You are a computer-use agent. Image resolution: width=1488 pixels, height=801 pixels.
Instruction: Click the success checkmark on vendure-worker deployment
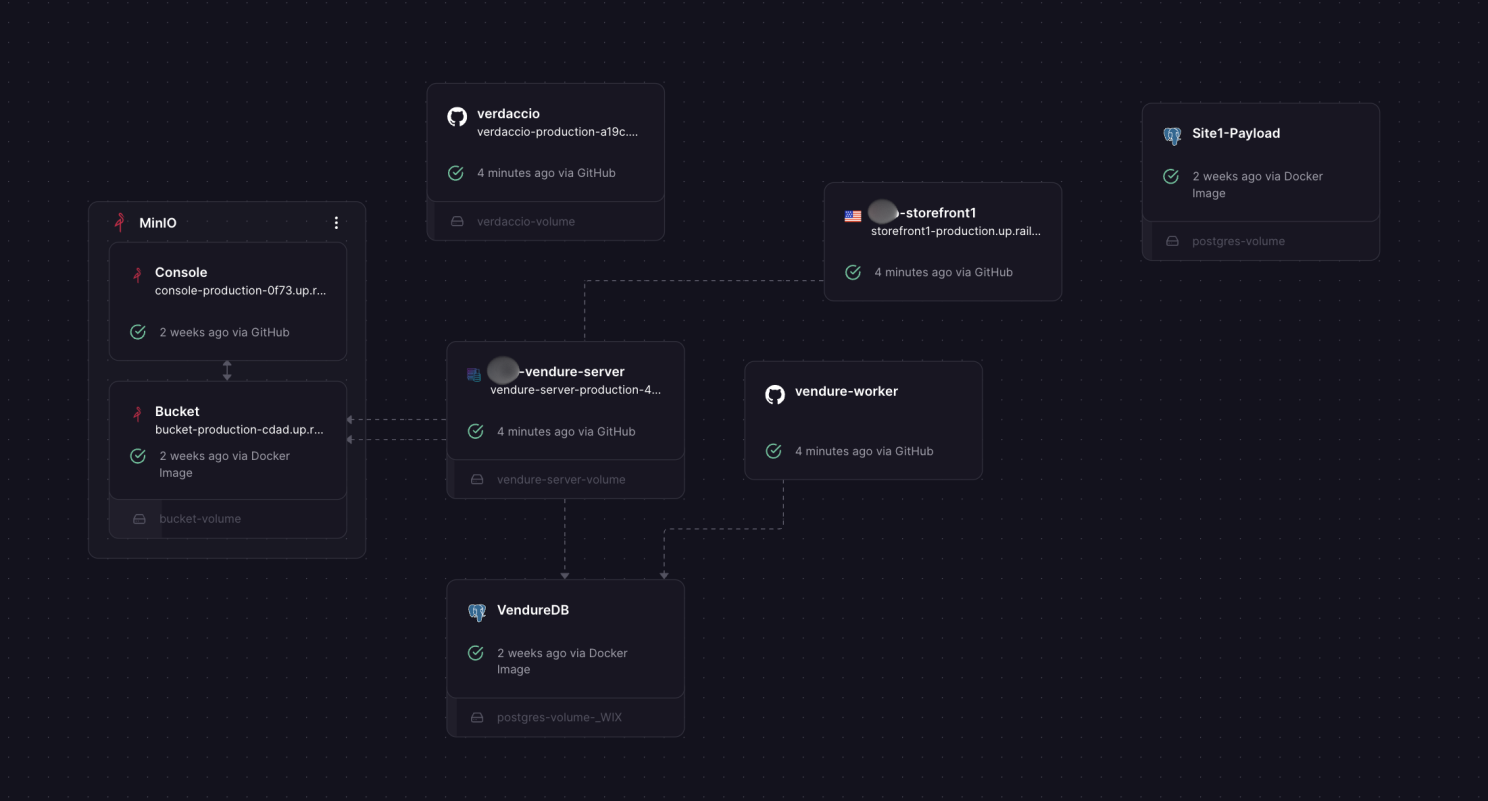(773, 451)
